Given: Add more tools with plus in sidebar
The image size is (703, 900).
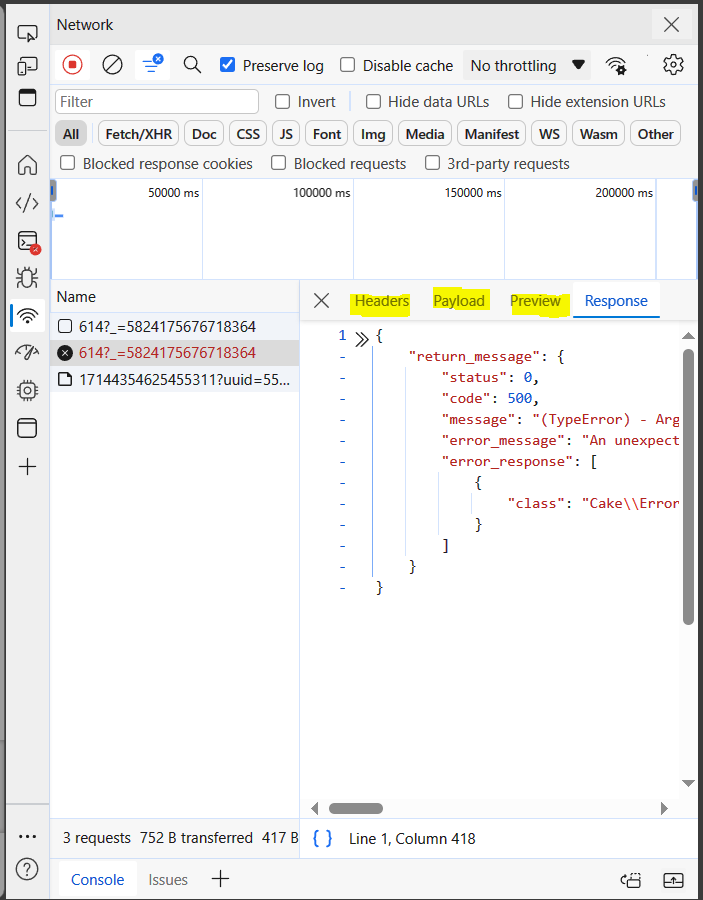Looking at the screenshot, I should pos(27,467).
